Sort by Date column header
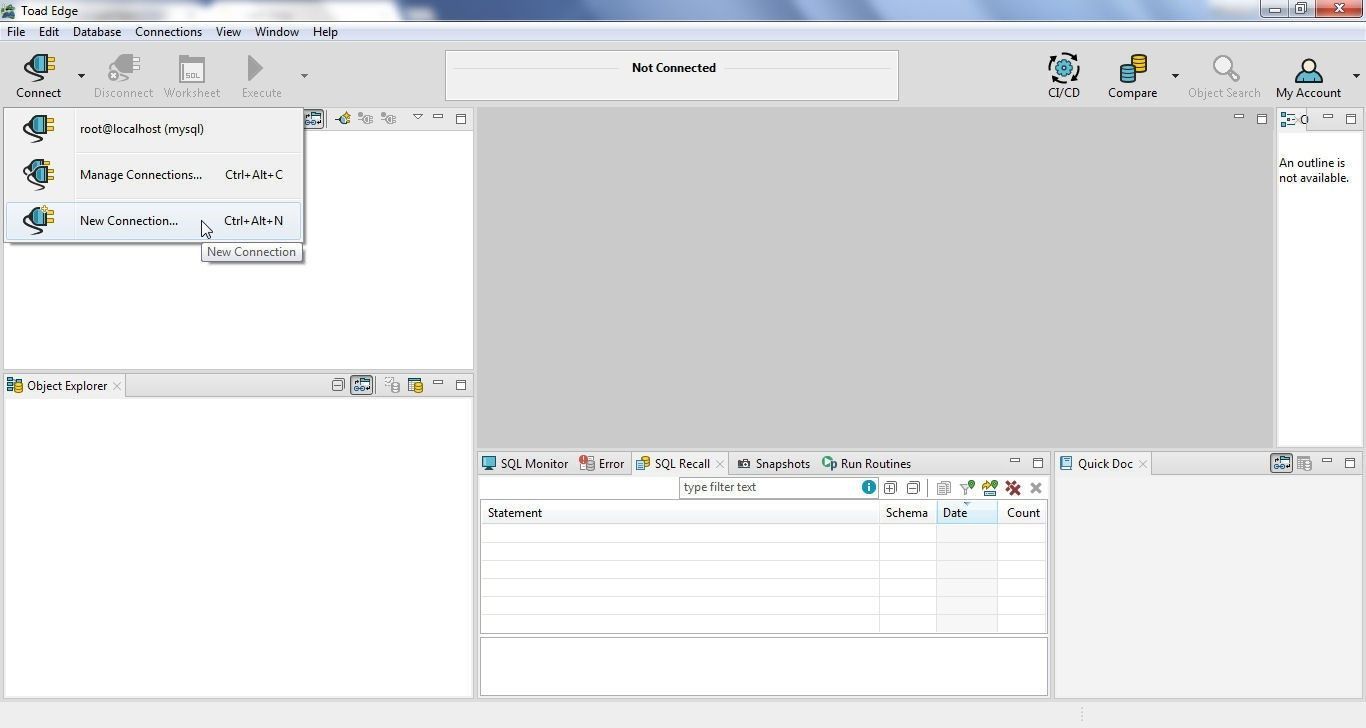This screenshot has height=728, width=1366. (x=966, y=513)
